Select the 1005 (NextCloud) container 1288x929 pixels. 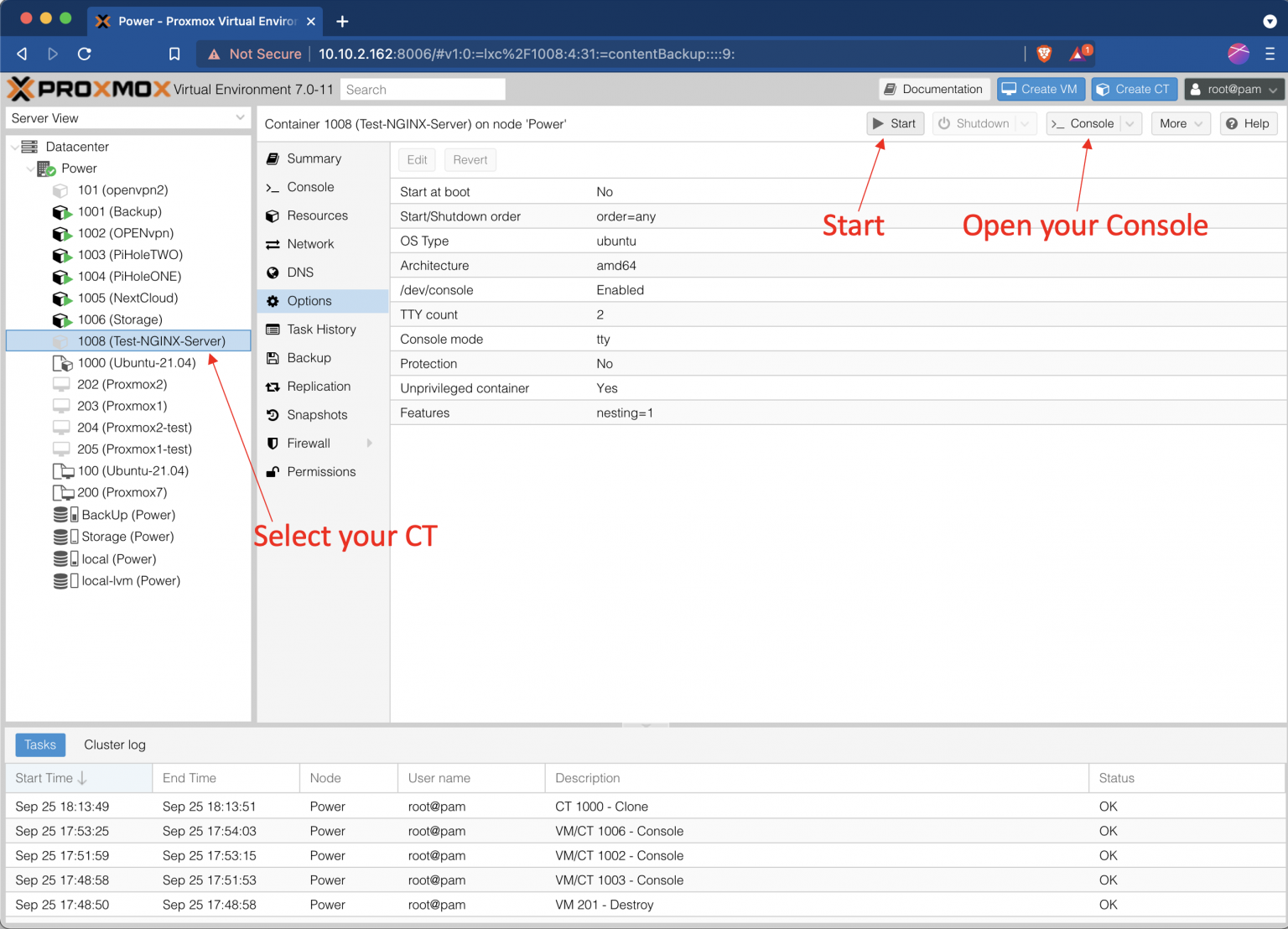[127, 298]
